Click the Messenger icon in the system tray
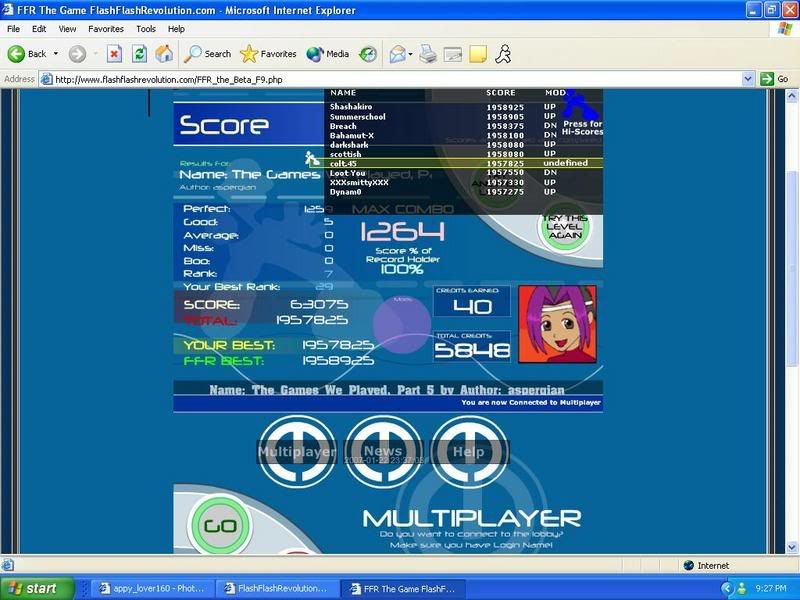 point(741,589)
